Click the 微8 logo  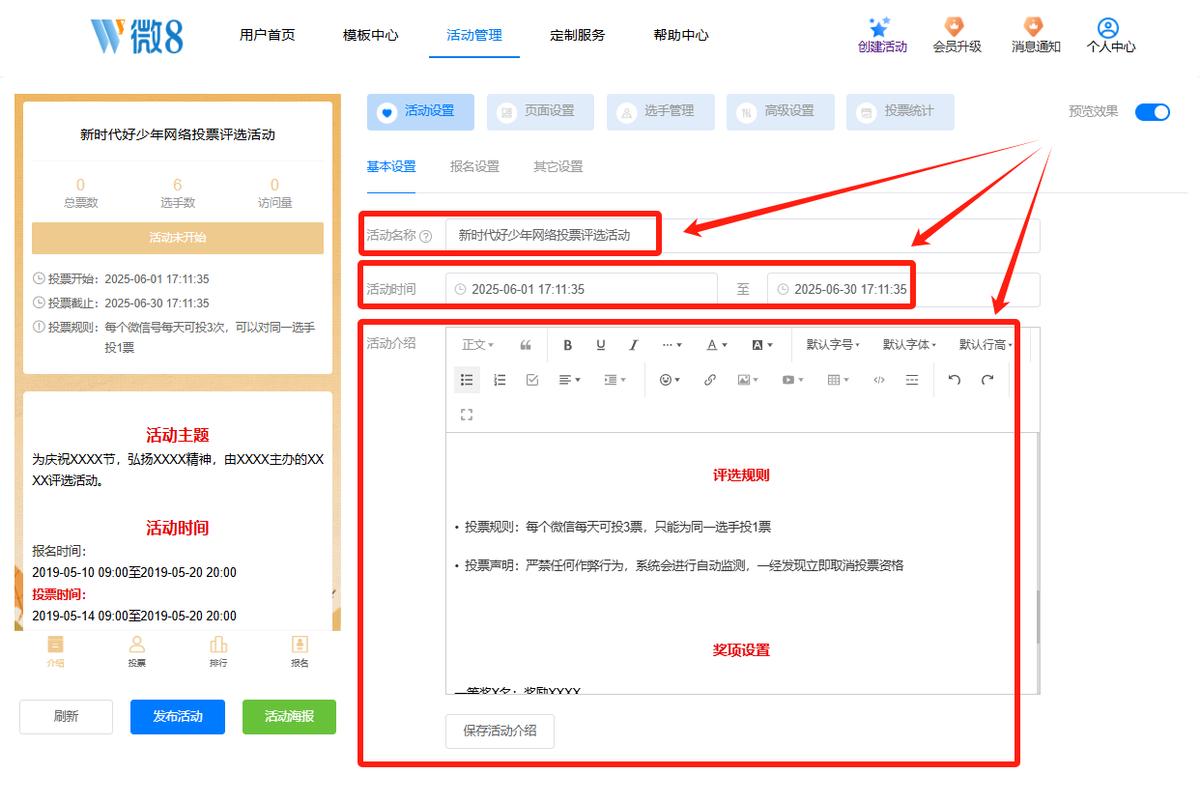[136, 36]
